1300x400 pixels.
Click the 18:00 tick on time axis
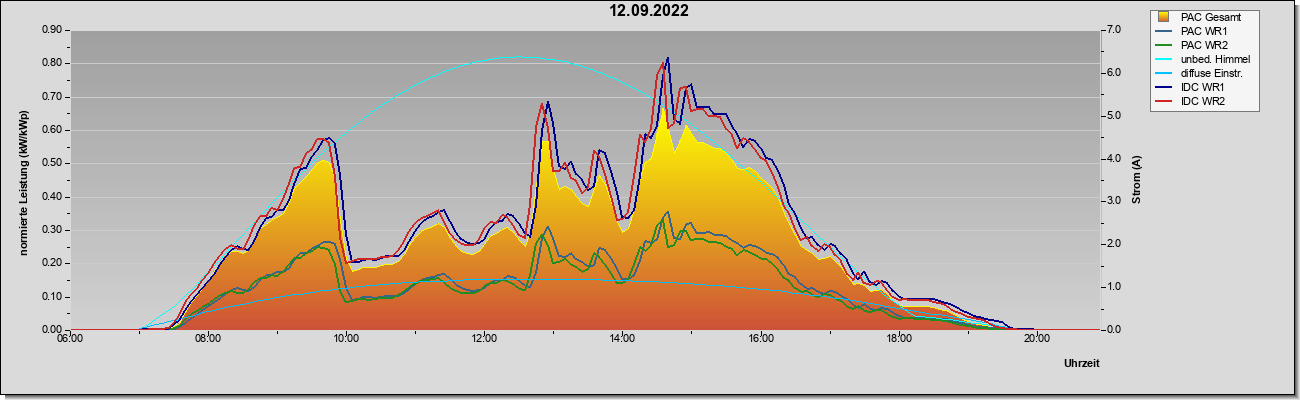[898, 339]
